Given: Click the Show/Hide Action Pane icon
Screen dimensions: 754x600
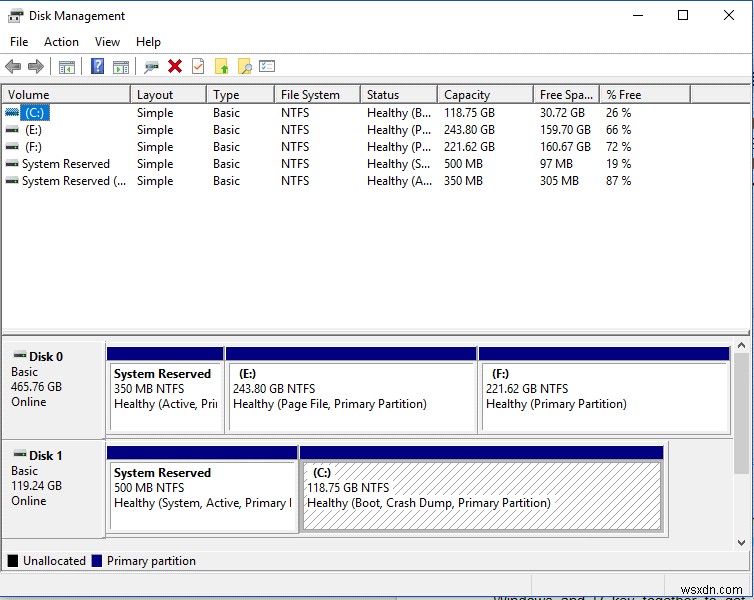Looking at the screenshot, I should [121, 67].
